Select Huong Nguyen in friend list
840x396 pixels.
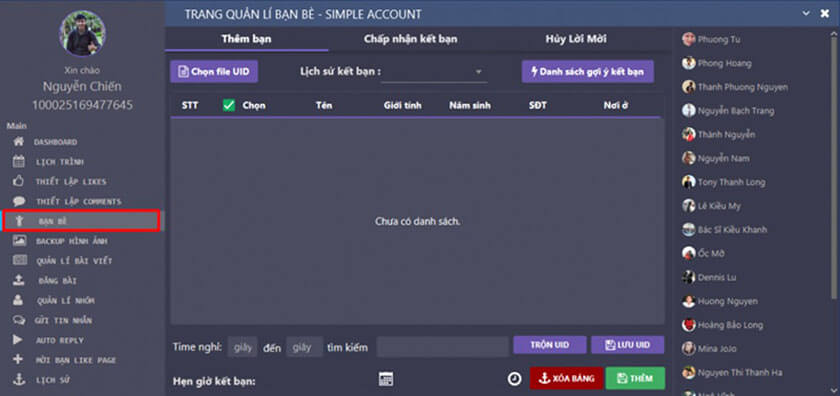728,301
